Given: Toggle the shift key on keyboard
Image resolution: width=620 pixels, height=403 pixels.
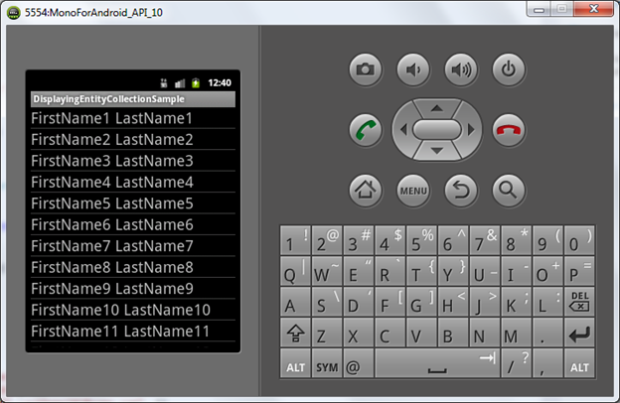Looking at the screenshot, I should [x=296, y=334].
